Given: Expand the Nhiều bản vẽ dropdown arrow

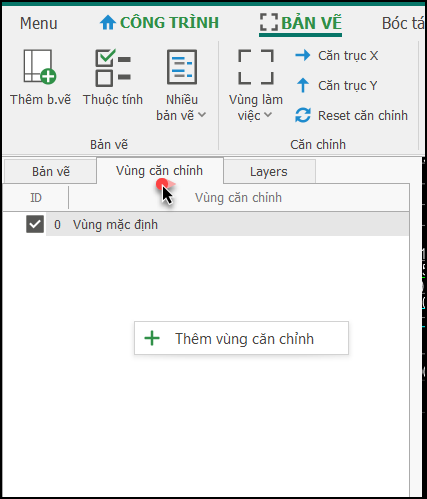Looking at the screenshot, I should coord(202,115).
